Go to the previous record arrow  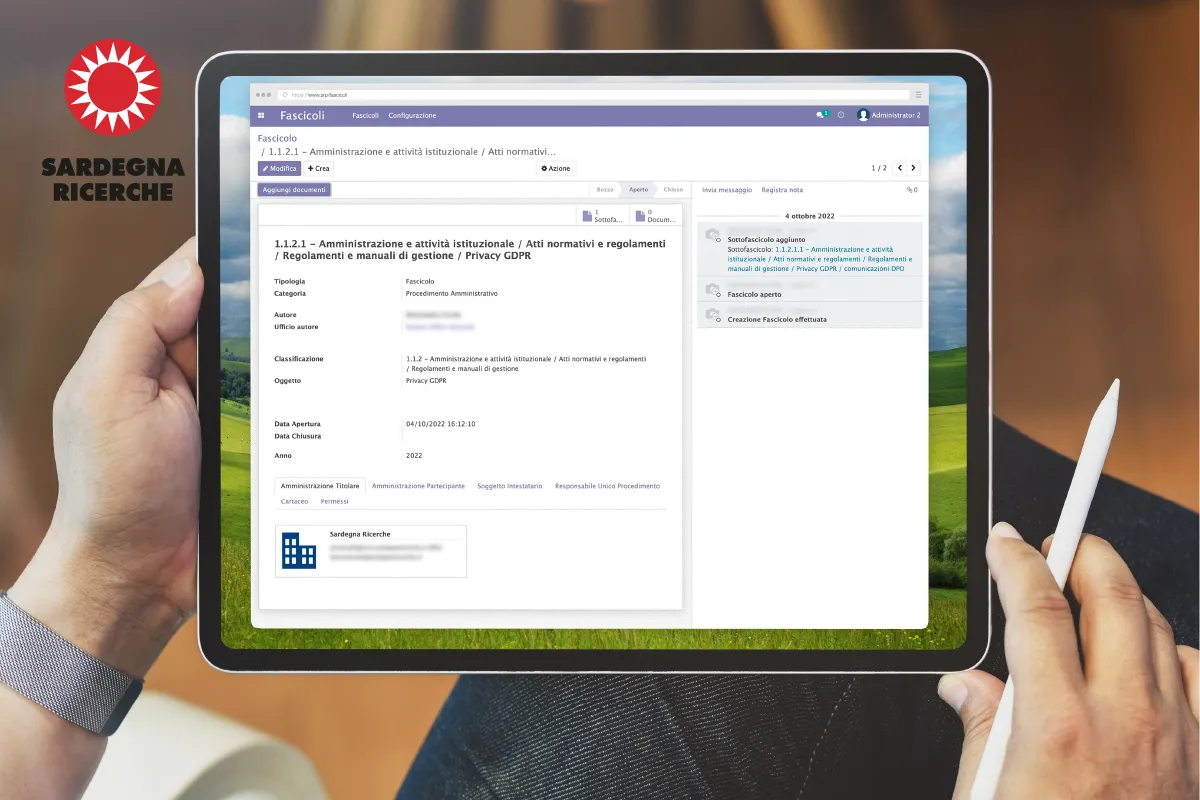tap(899, 168)
